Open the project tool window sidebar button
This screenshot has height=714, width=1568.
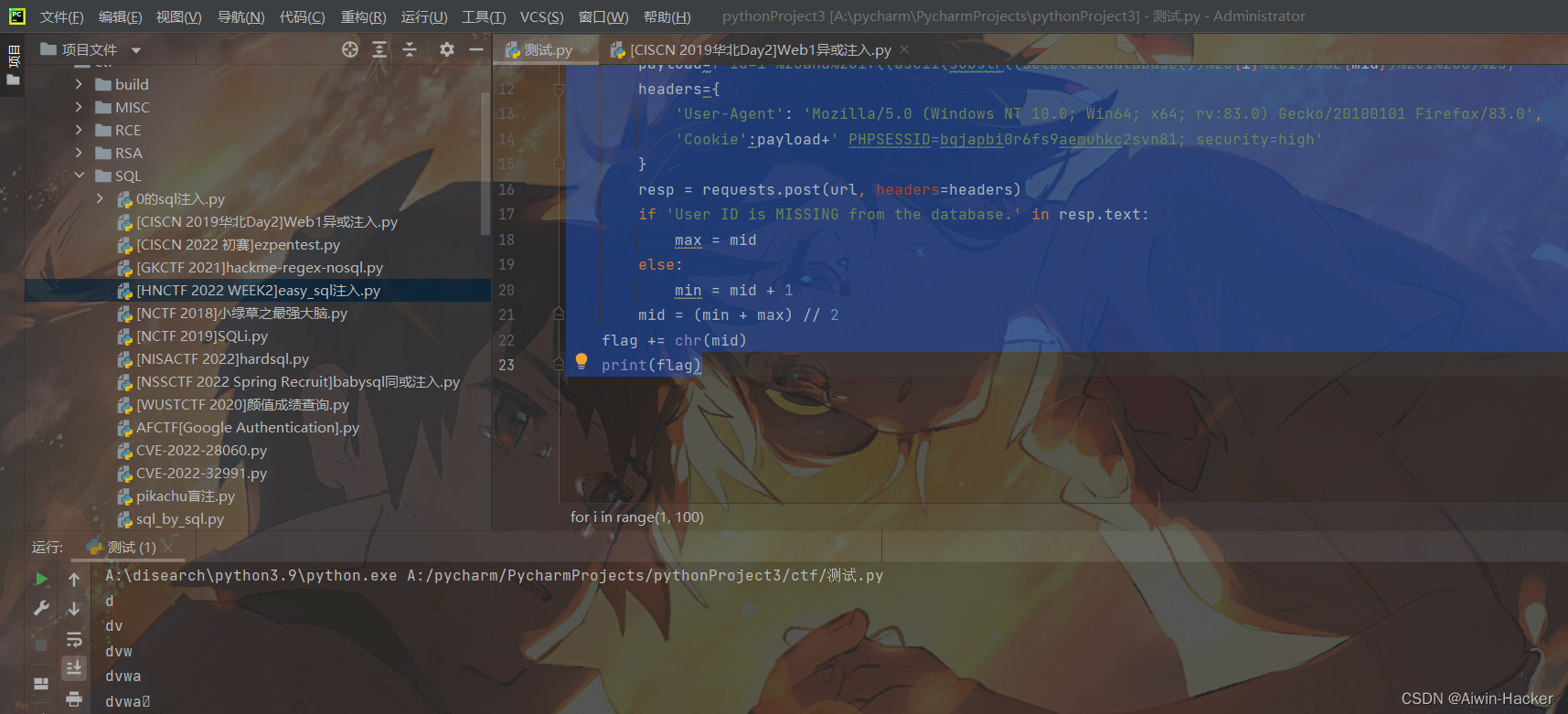click(13, 64)
